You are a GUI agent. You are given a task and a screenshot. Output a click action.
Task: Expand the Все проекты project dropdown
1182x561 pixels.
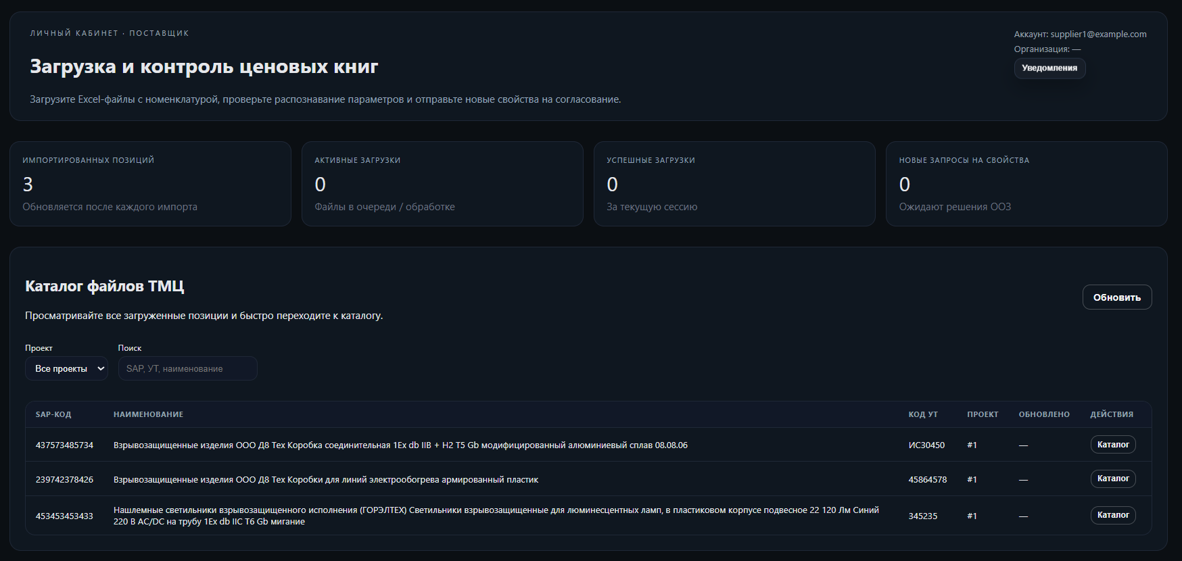(x=67, y=369)
